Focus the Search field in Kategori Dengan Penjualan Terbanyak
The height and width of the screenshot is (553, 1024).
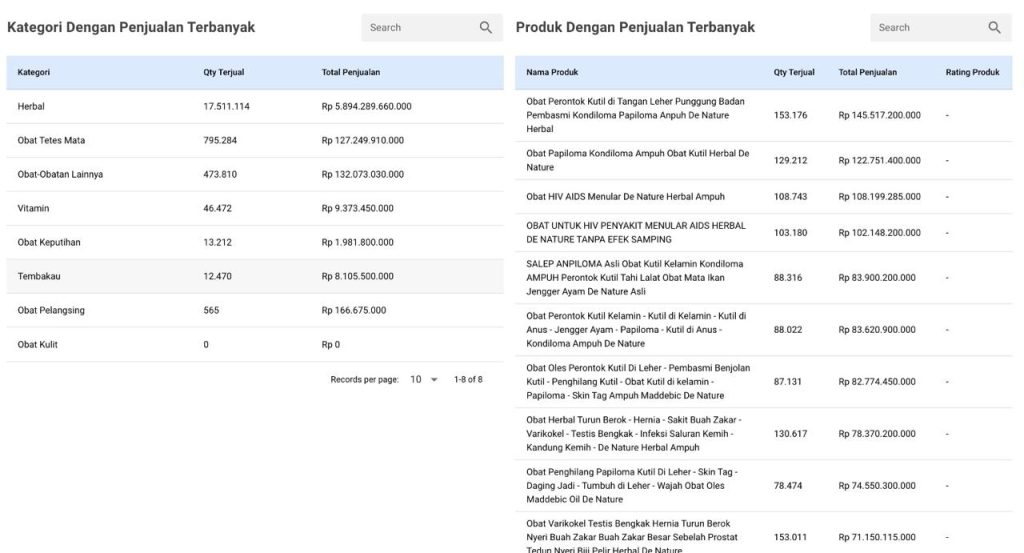pos(432,27)
